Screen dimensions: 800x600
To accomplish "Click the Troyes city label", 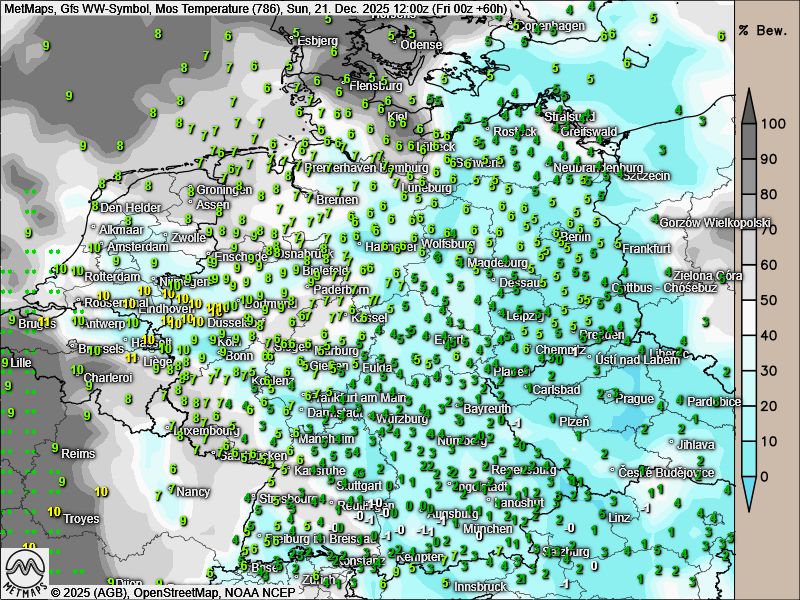I will (81, 519).
